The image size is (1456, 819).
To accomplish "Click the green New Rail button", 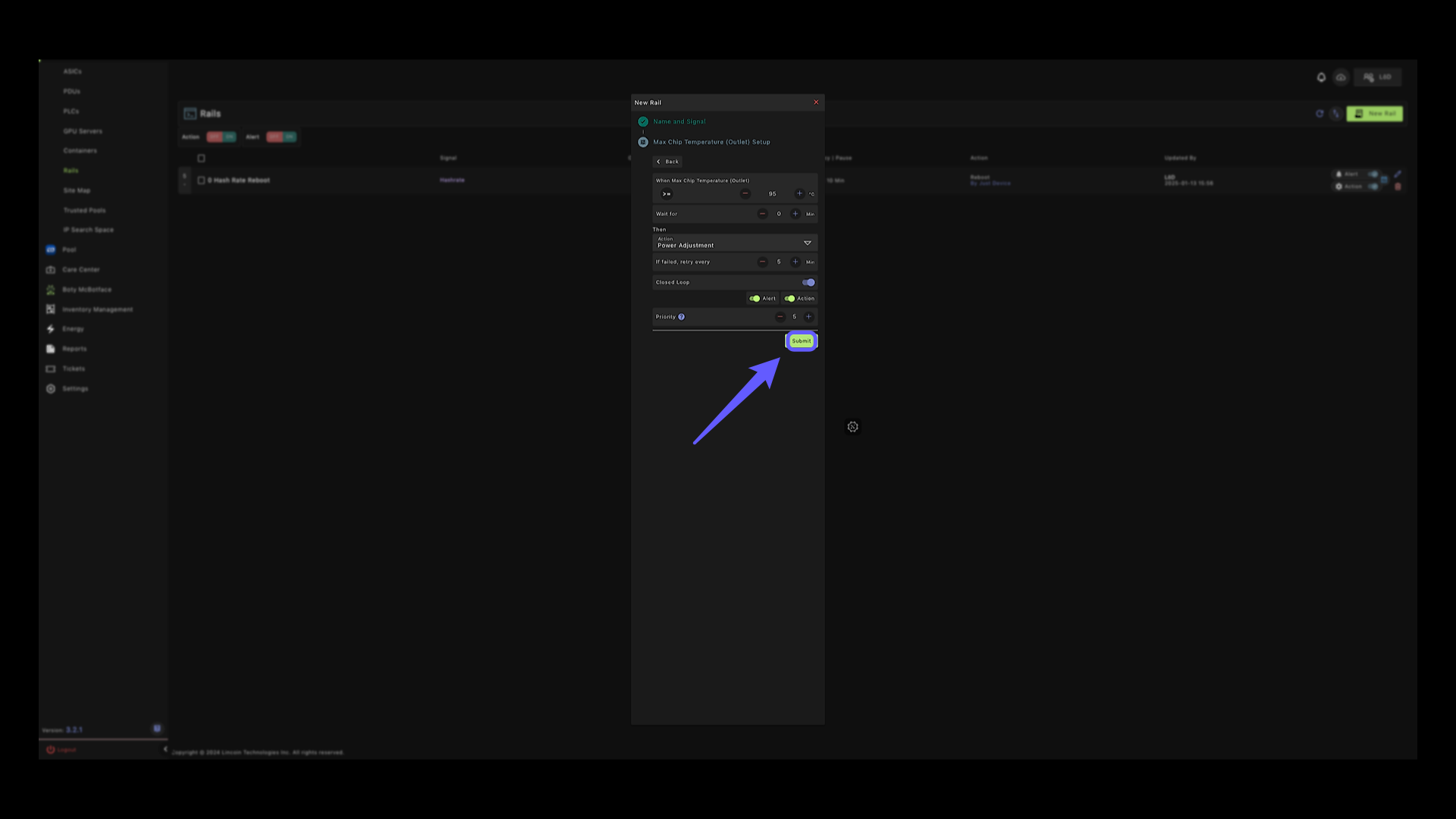I will pyautogui.click(x=1374, y=114).
